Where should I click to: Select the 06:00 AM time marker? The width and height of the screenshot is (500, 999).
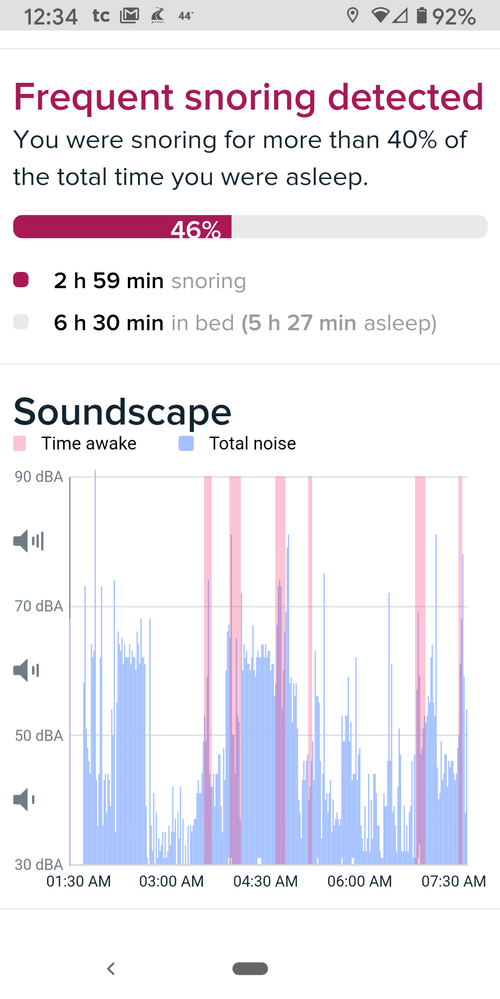(x=359, y=882)
